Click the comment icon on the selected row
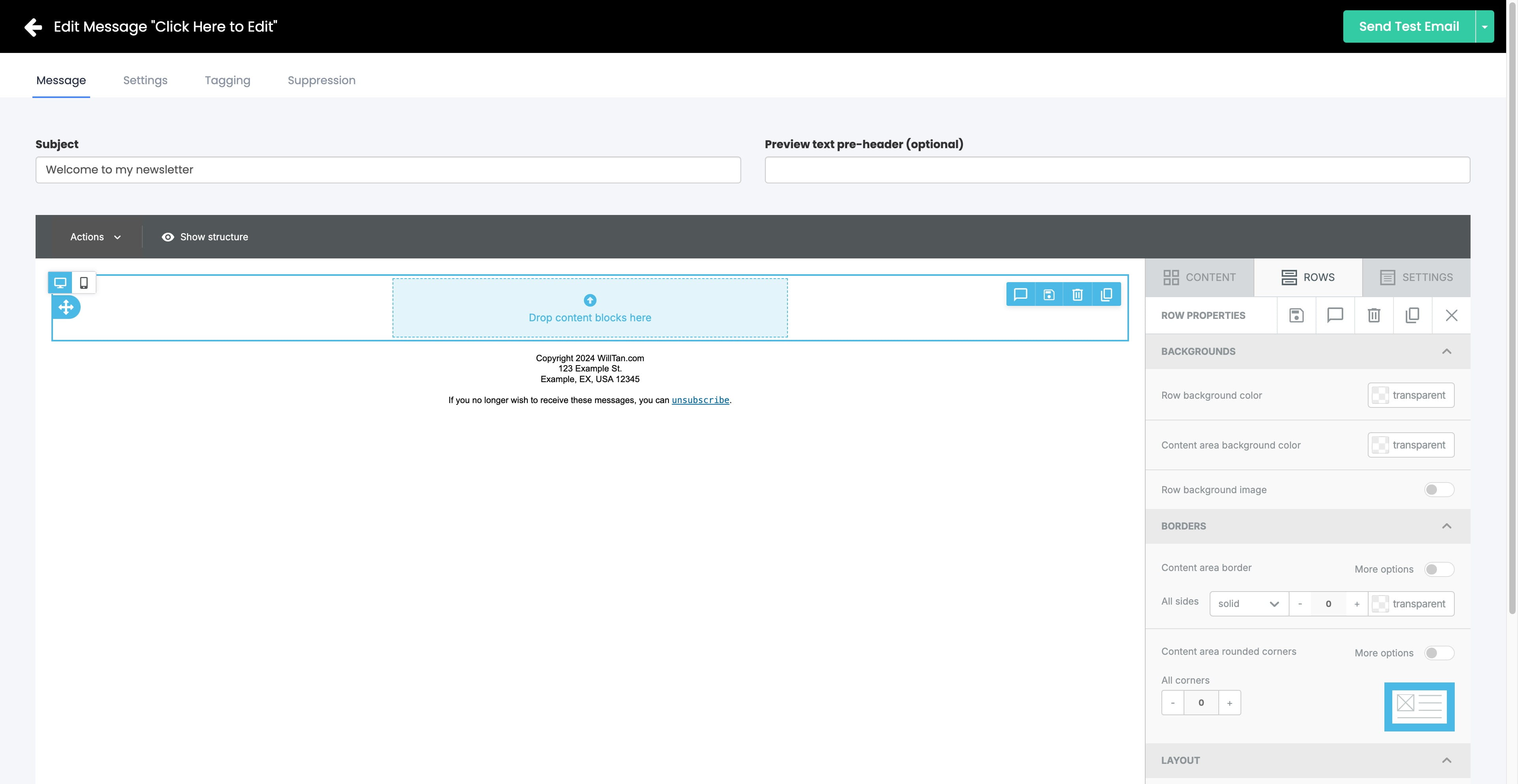This screenshot has width=1518, height=784. (1021, 294)
